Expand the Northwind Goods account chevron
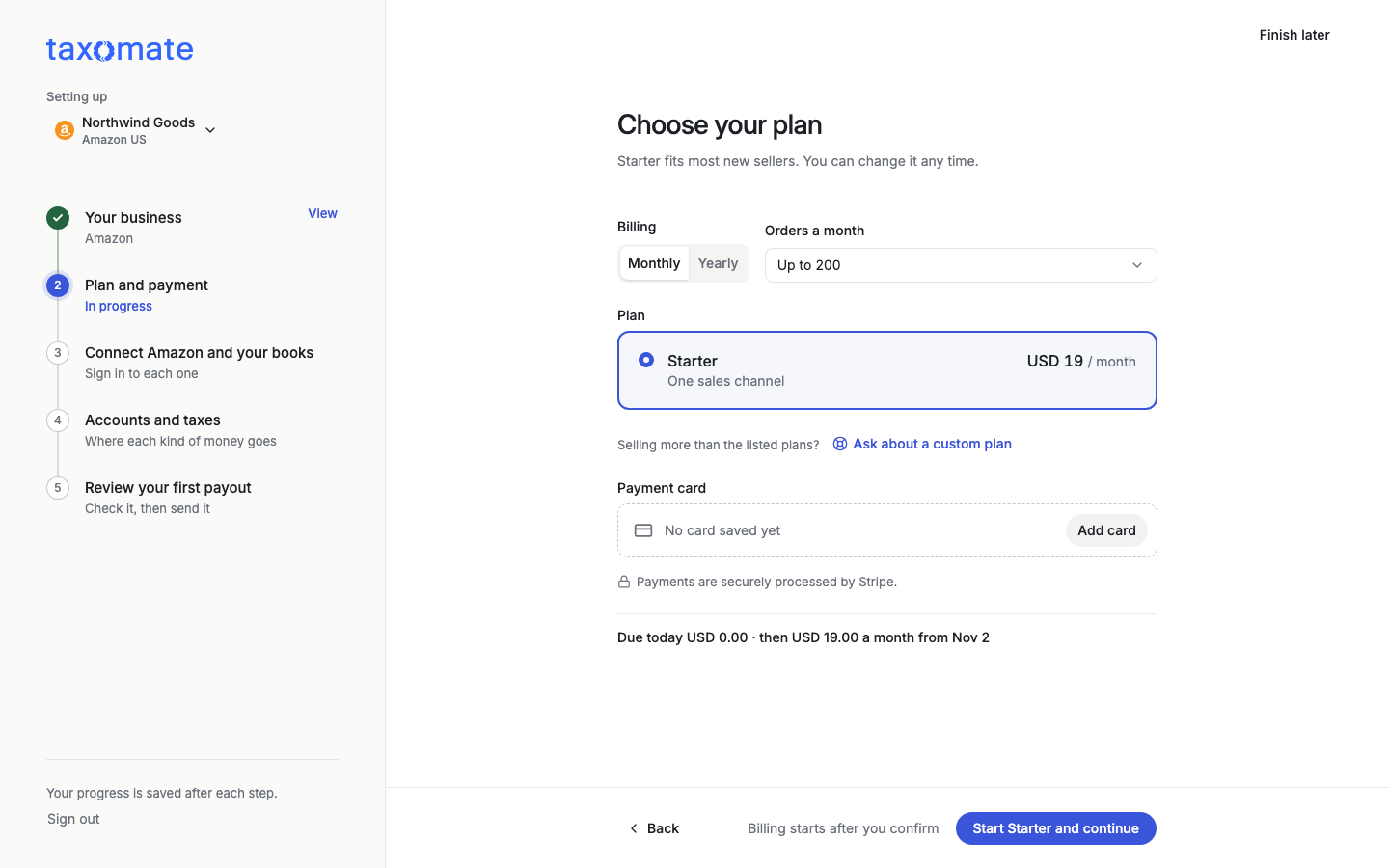 point(210,130)
